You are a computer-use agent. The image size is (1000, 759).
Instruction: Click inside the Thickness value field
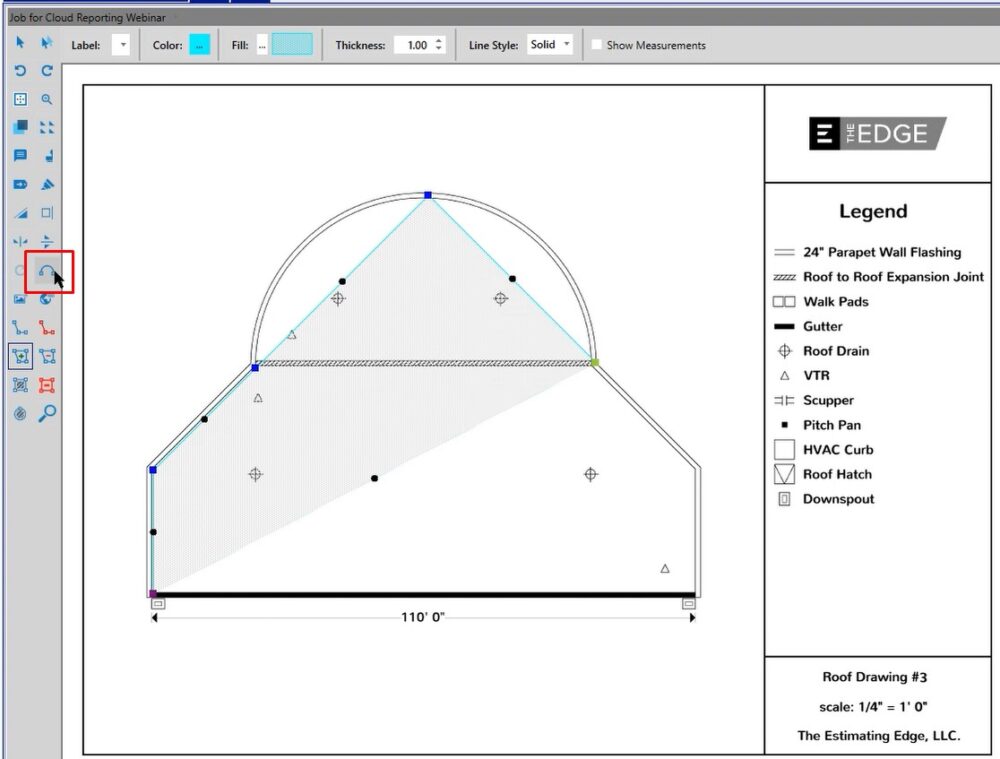415,44
